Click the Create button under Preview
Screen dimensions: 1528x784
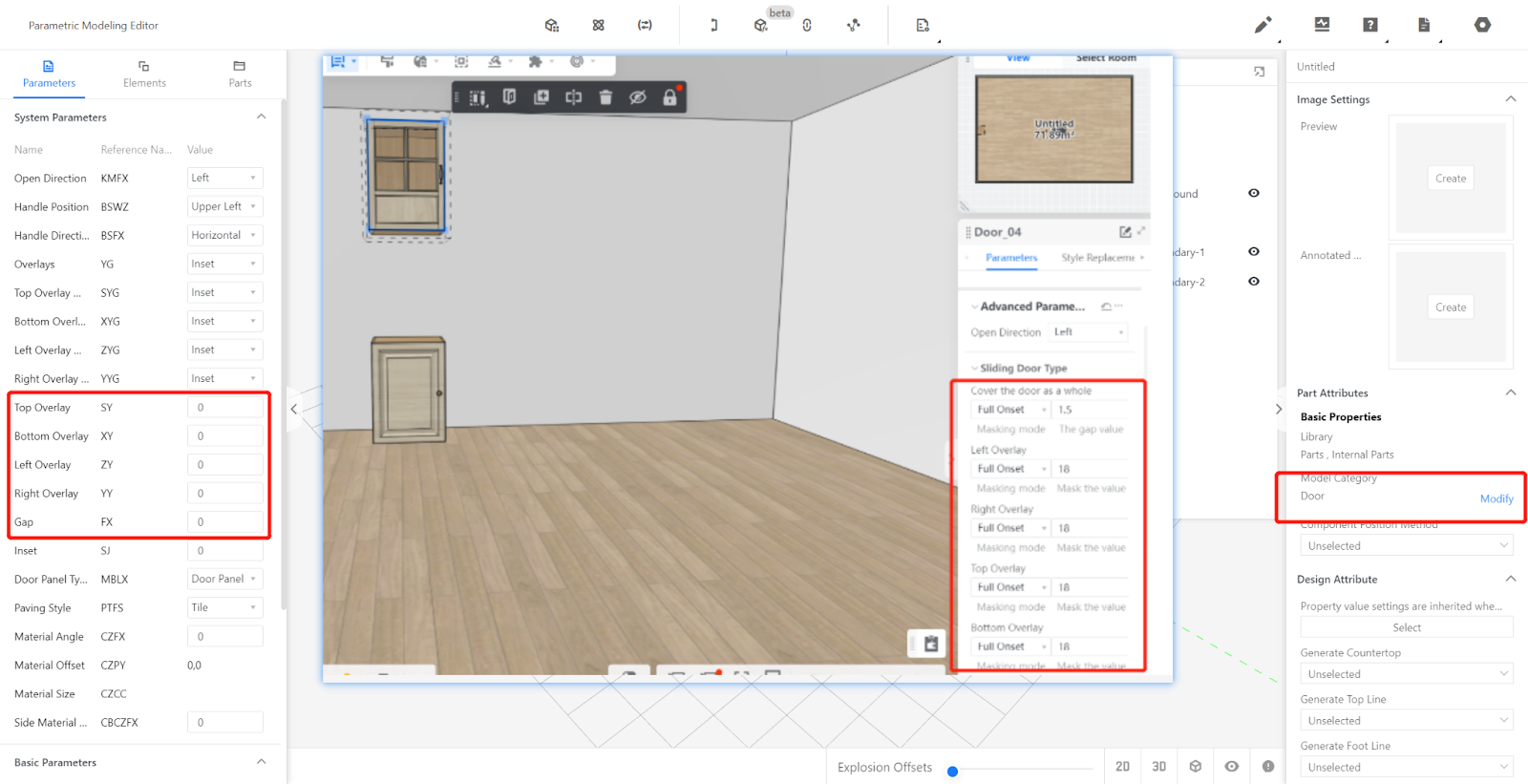point(1450,179)
